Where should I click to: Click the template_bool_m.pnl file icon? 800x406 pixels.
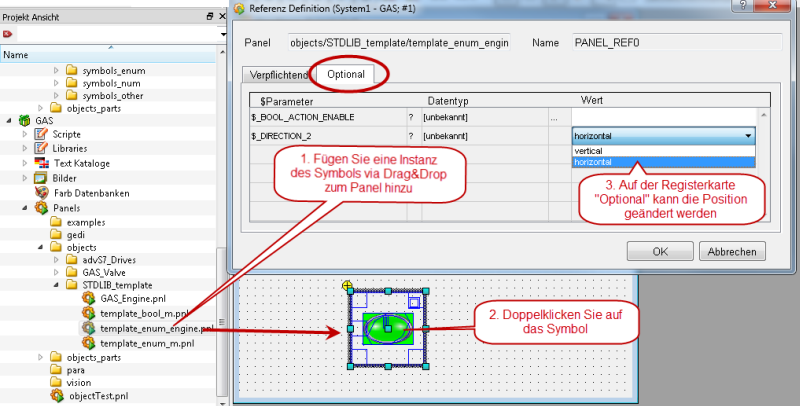(x=89, y=313)
